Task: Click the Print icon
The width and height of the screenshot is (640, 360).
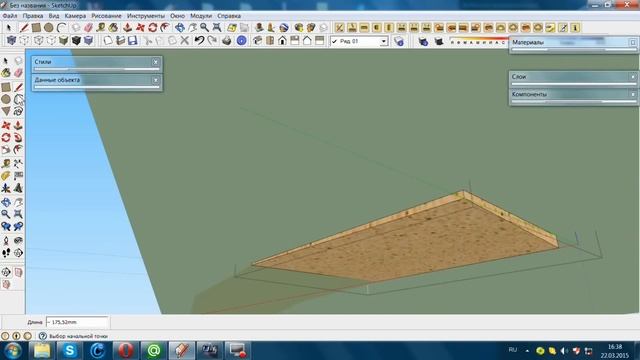Action: pyautogui.click(x=227, y=40)
